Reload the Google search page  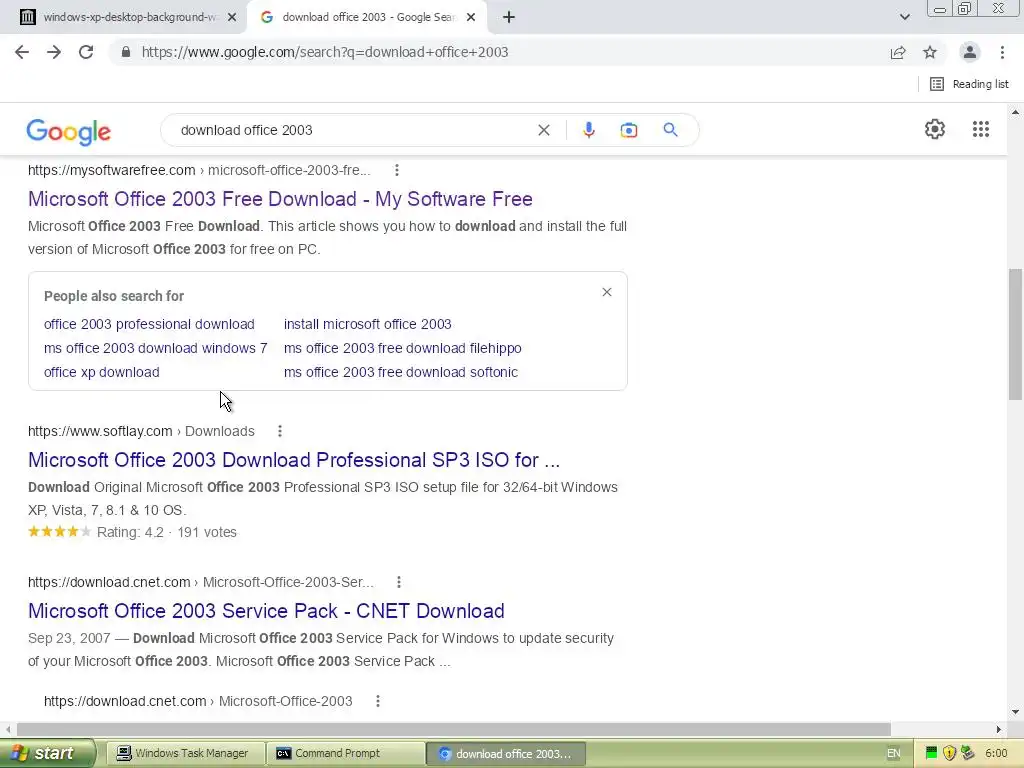click(x=86, y=52)
